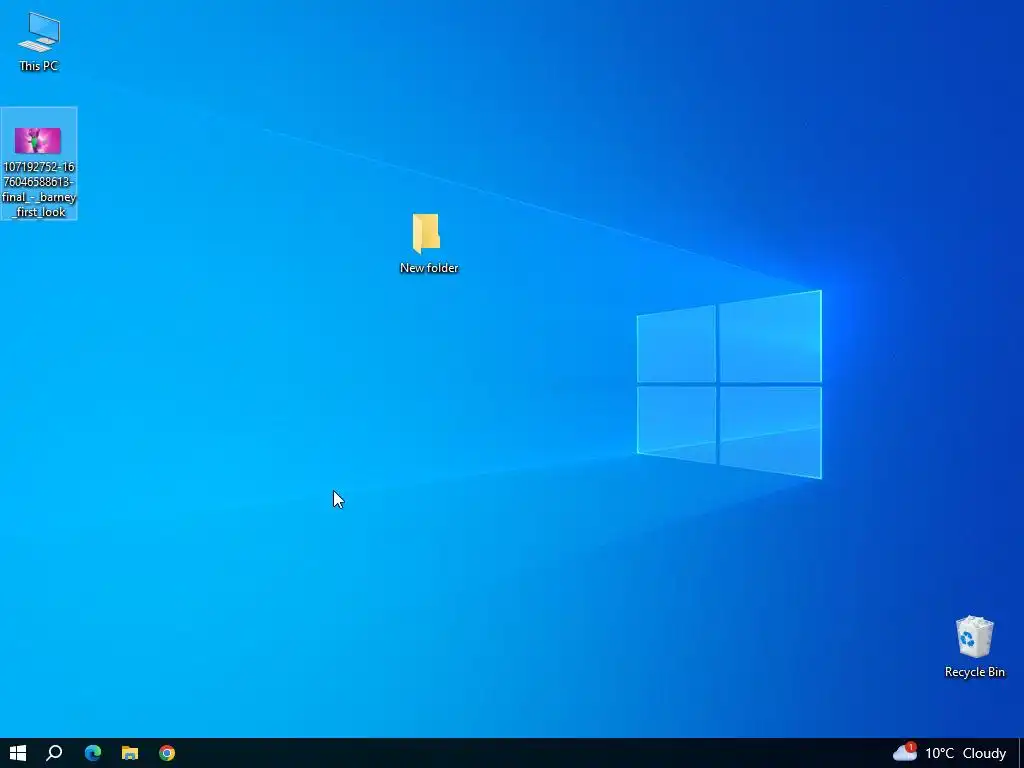Open File Explorer from taskbar
The width and height of the screenshot is (1024, 768).
(x=130, y=753)
